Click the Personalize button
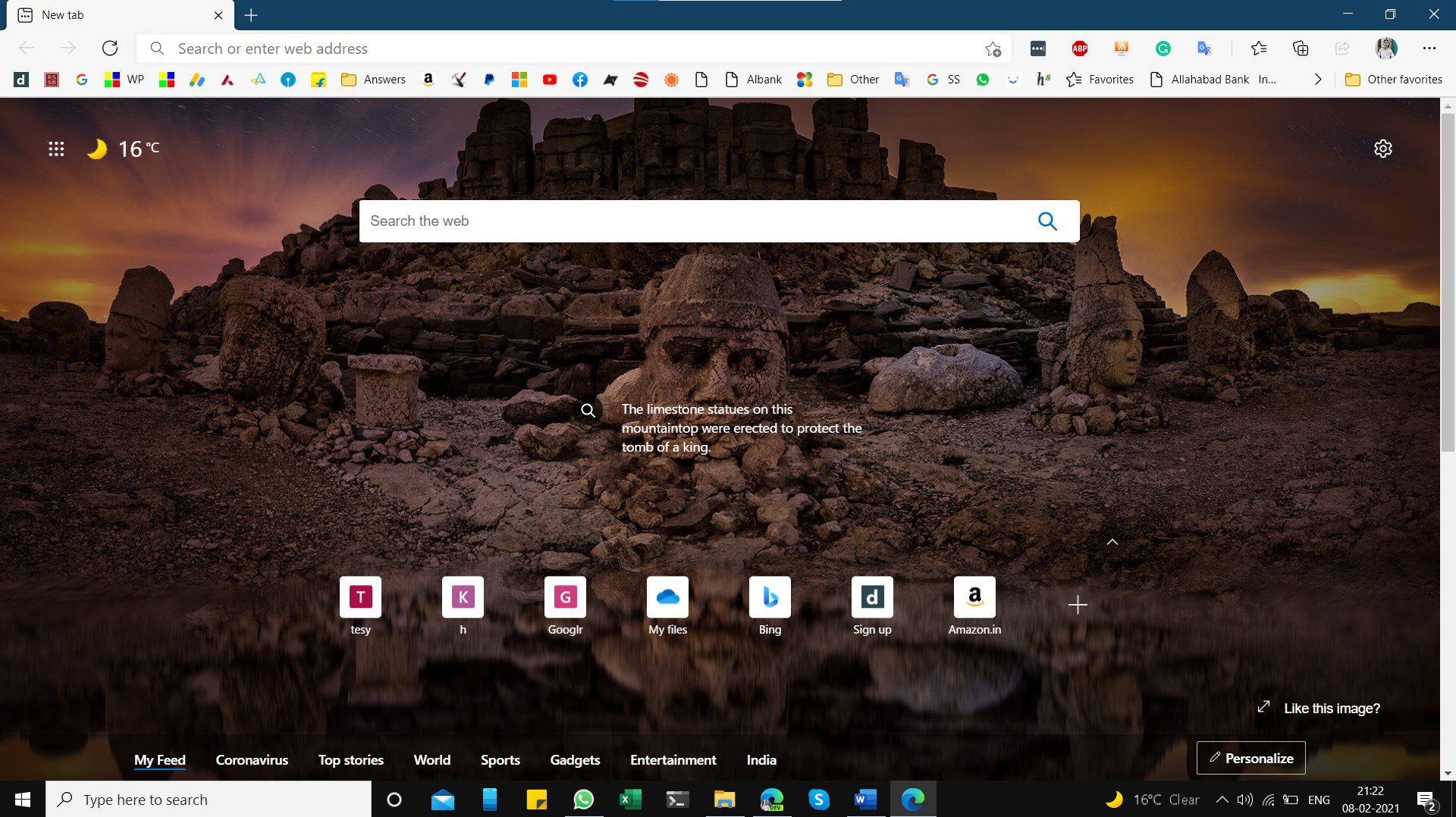The height and width of the screenshot is (817, 1456). click(x=1251, y=758)
